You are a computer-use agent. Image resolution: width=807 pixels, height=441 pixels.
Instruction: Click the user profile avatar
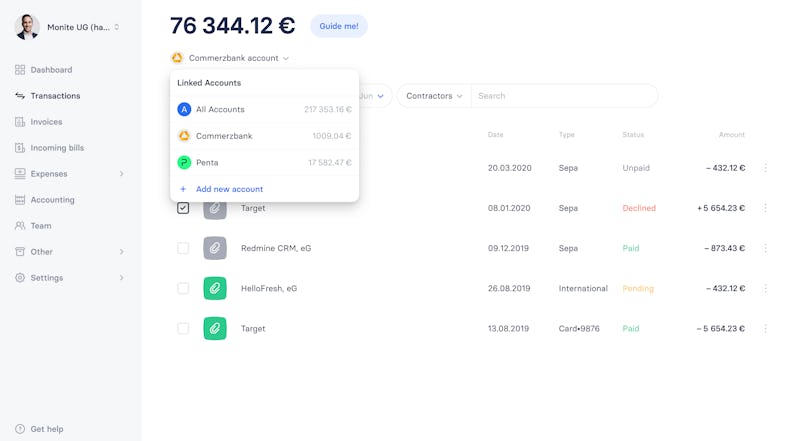pyautogui.click(x=27, y=27)
